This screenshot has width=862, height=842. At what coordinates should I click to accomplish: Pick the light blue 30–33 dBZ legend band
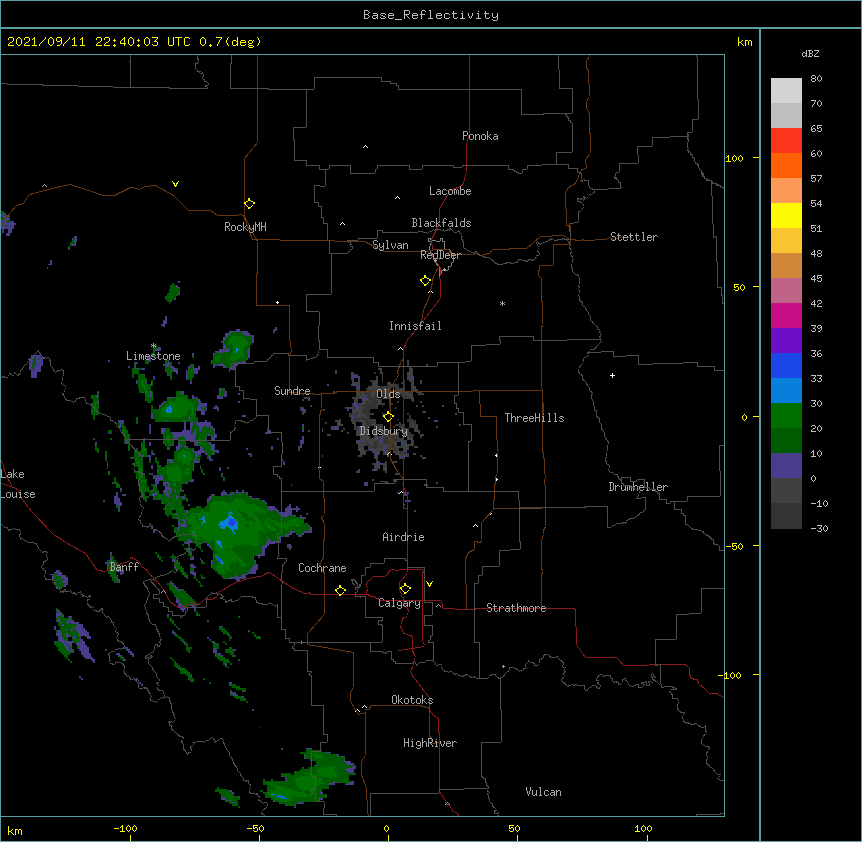786,391
